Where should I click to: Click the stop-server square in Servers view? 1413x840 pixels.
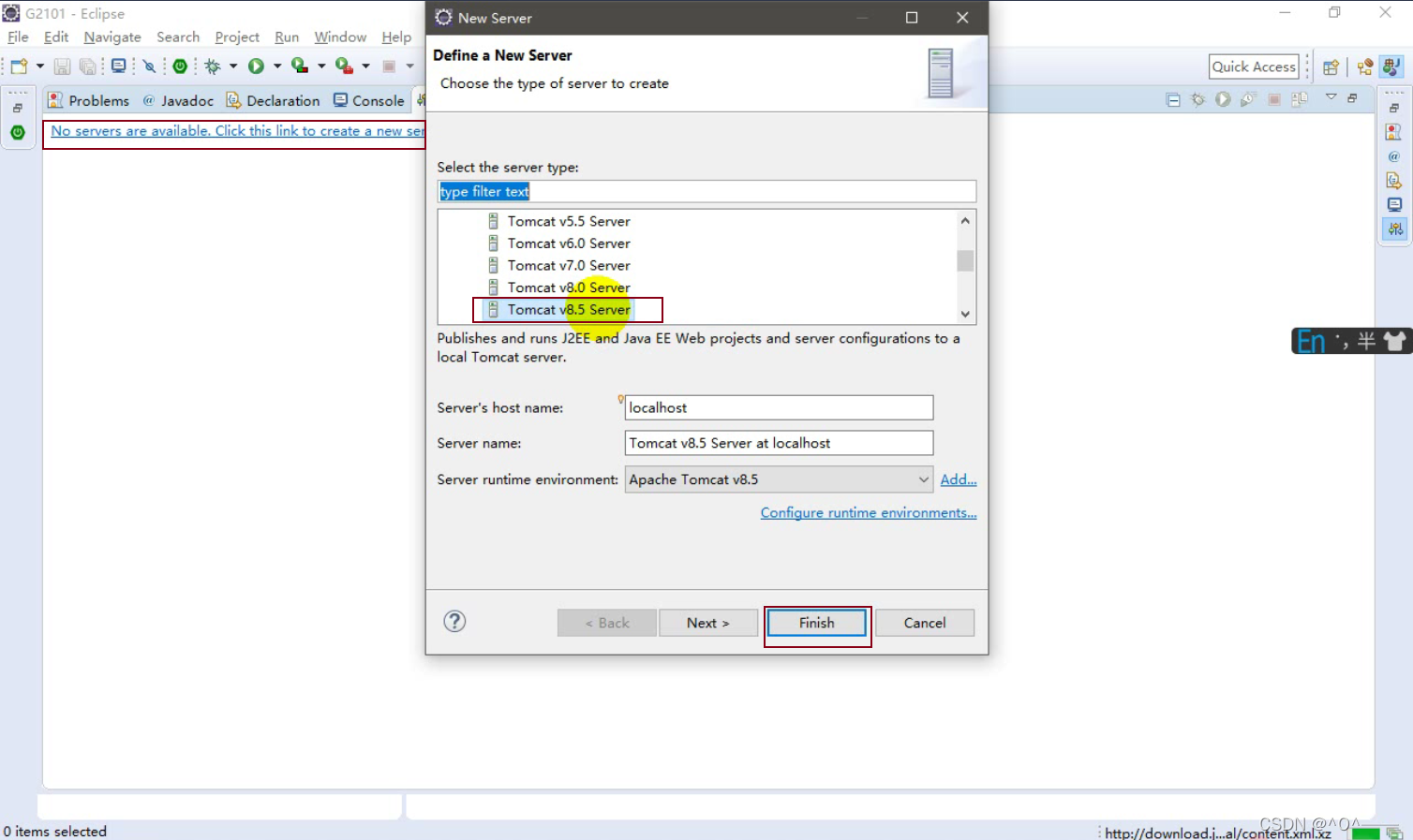point(1274,100)
